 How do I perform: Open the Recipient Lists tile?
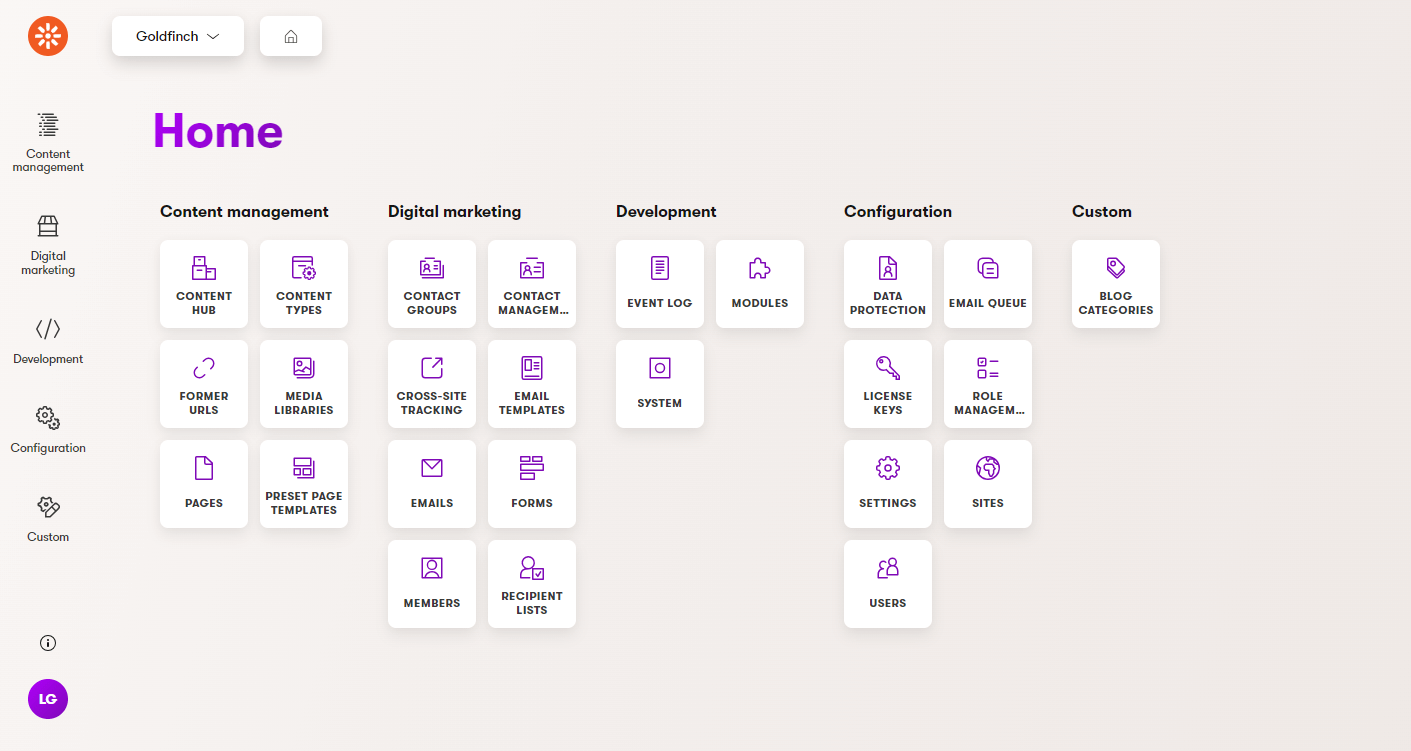pyautogui.click(x=532, y=584)
